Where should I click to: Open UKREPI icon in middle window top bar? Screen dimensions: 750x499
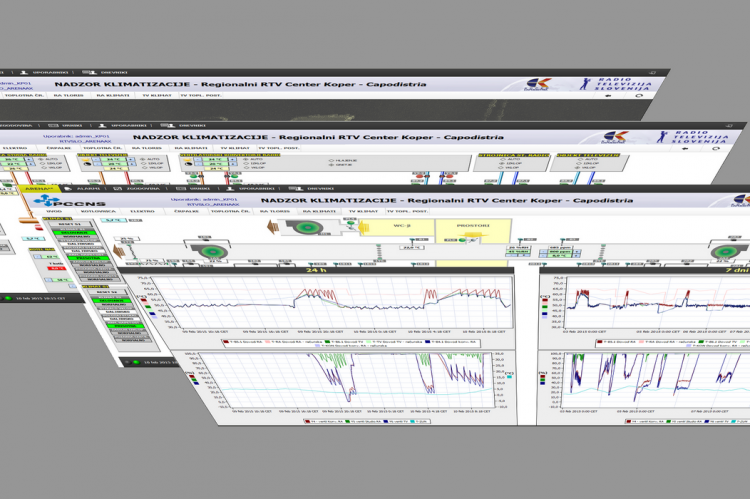tap(53, 125)
